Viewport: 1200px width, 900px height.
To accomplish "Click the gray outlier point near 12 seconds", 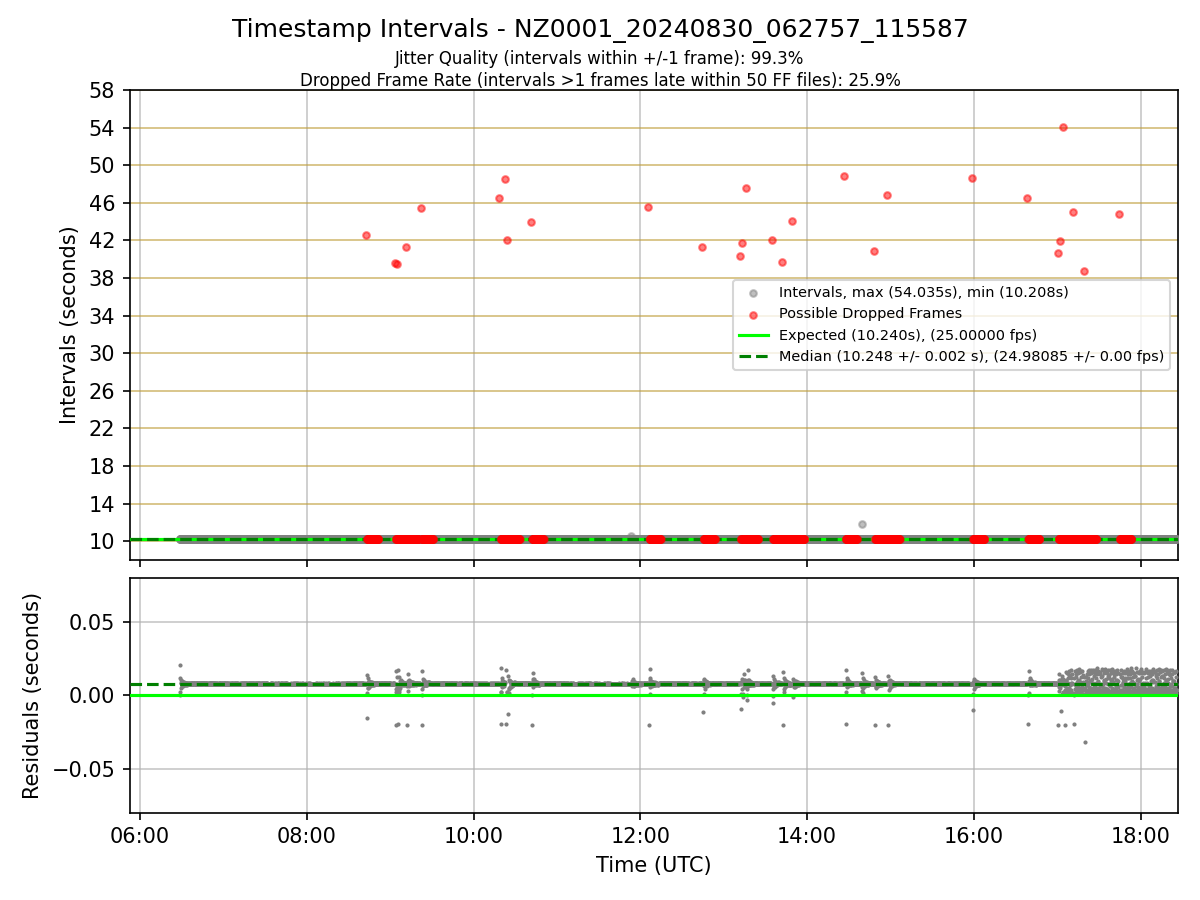I will pyautogui.click(x=862, y=524).
